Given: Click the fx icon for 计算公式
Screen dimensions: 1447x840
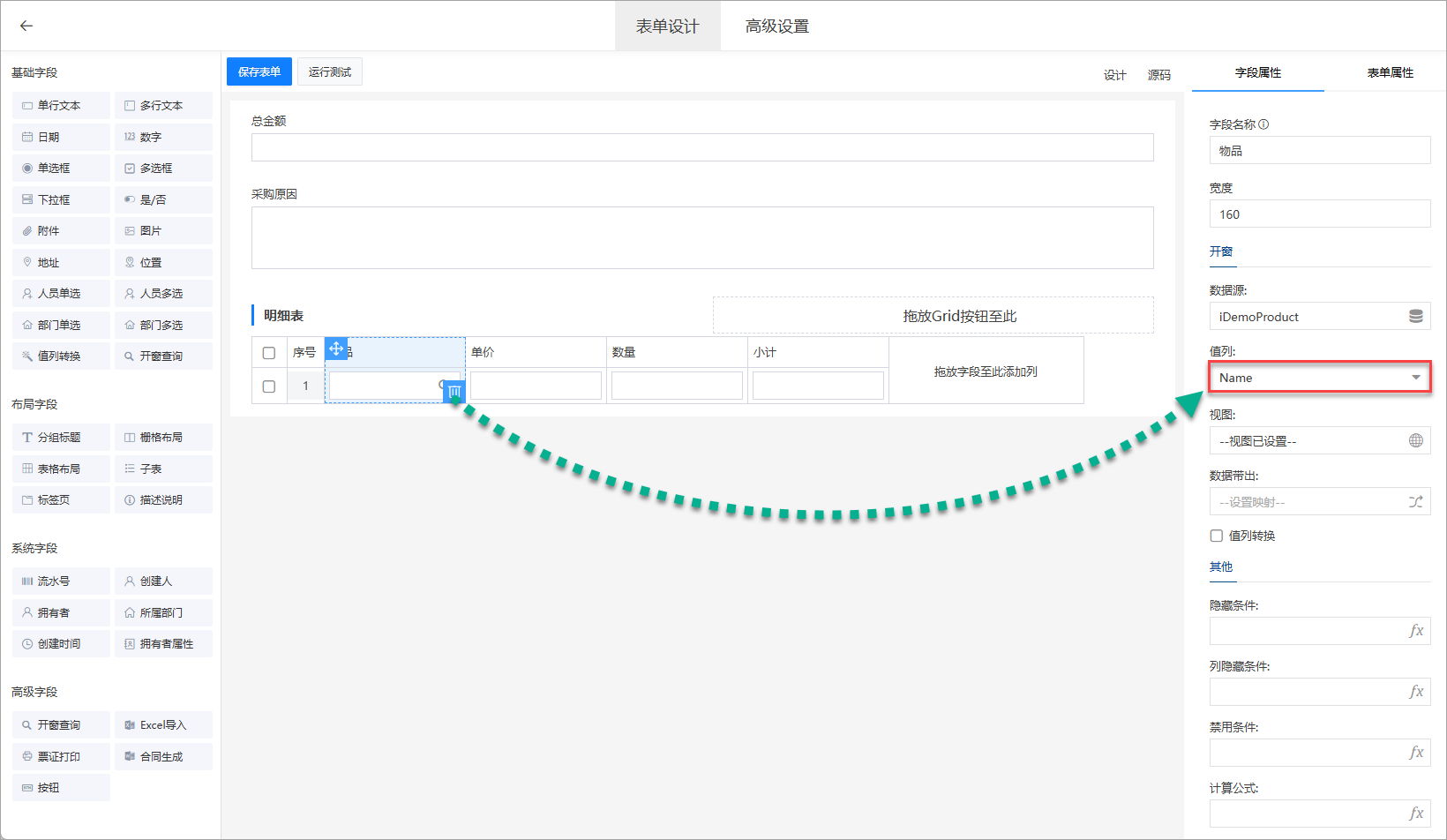Looking at the screenshot, I should click(1415, 814).
